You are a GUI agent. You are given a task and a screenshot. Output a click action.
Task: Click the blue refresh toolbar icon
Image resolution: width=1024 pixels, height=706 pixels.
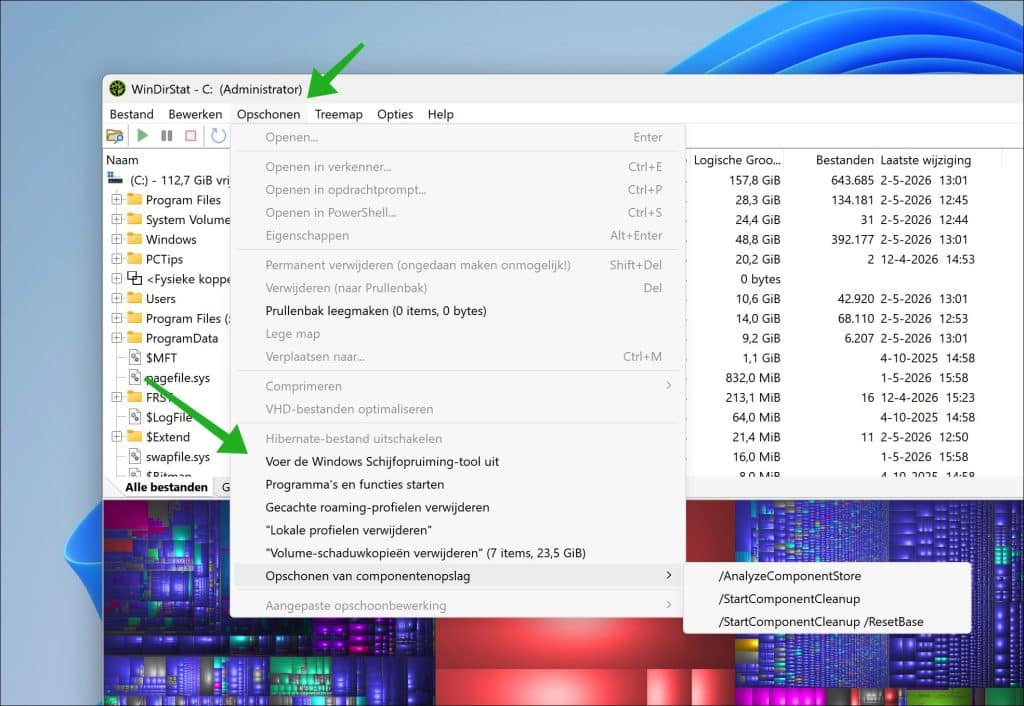point(218,136)
